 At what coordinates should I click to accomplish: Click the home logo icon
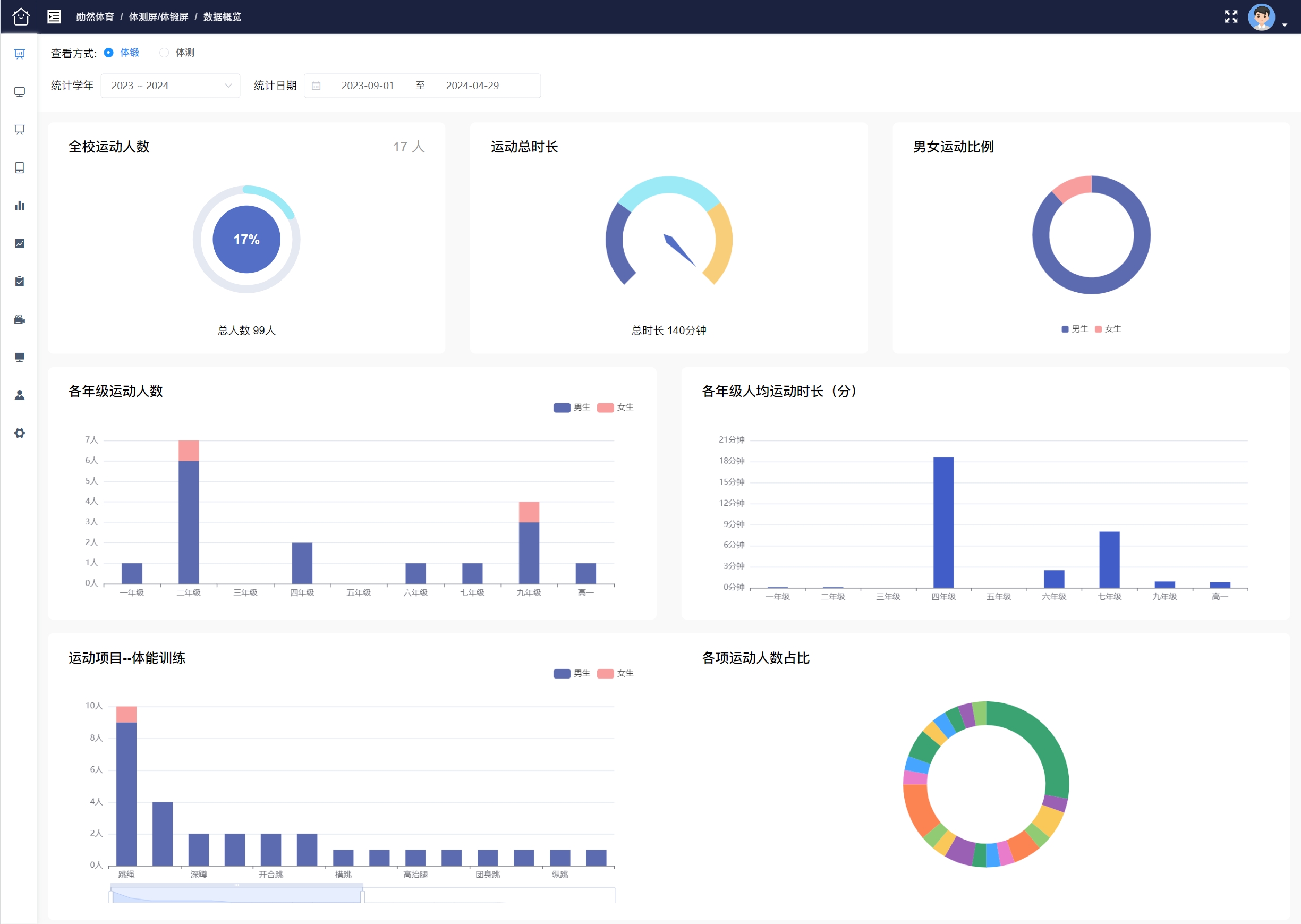coord(21,16)
